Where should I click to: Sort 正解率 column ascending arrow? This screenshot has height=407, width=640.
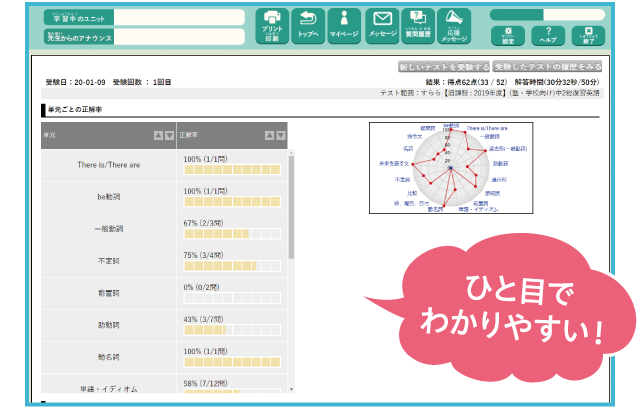269,136
